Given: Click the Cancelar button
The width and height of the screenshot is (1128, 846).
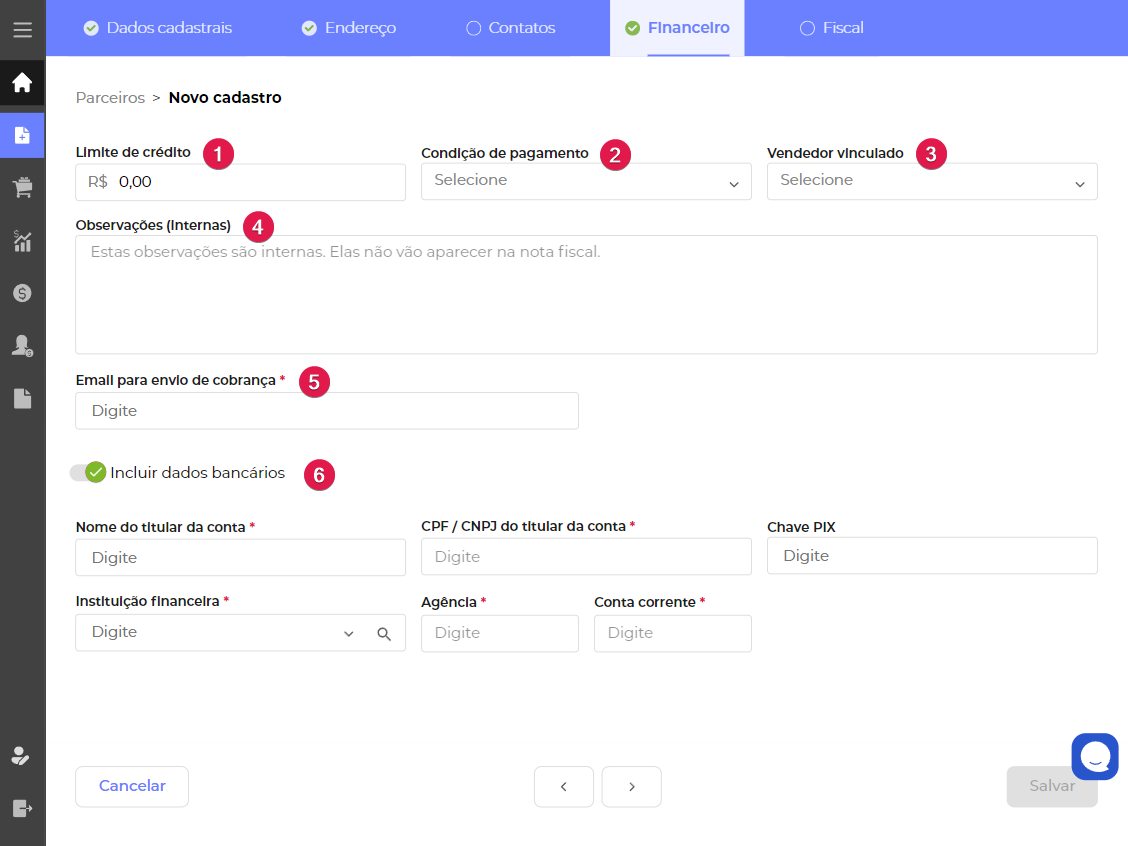Looking at the screenshot, I should click(132, 786).
